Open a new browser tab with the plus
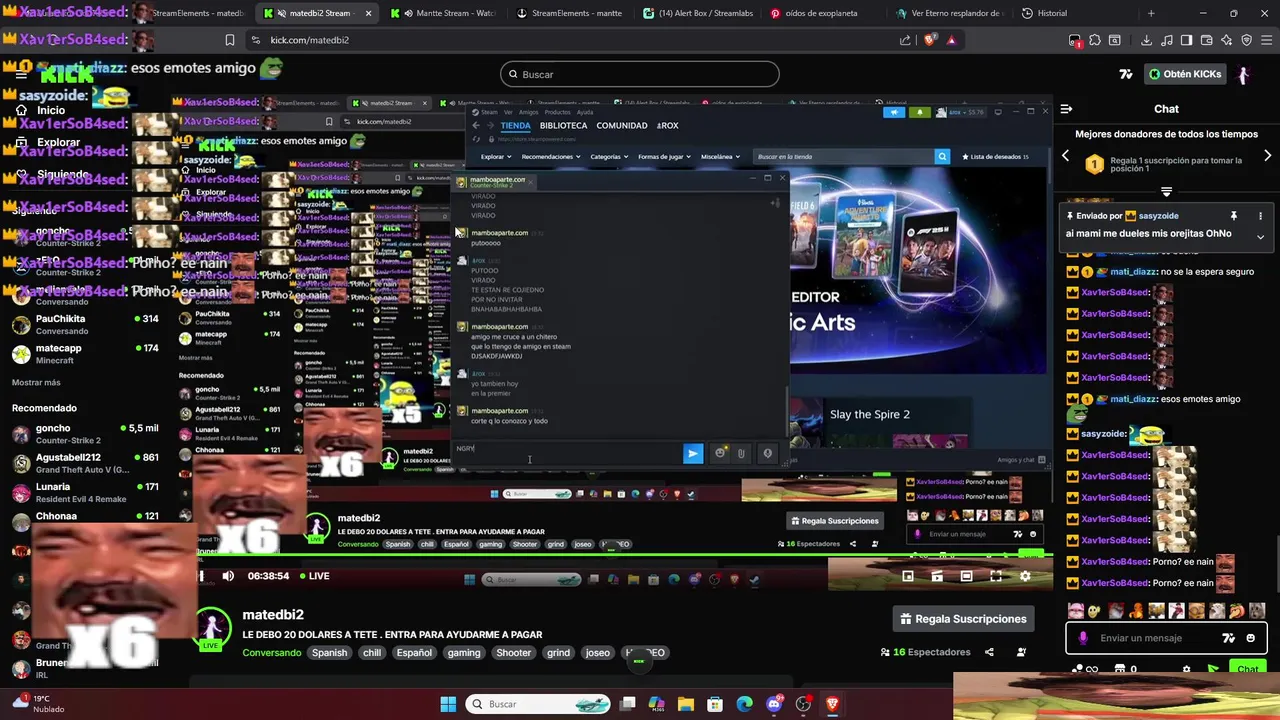Screen dimensions: 1280x720 click(x=1151, y=13)
